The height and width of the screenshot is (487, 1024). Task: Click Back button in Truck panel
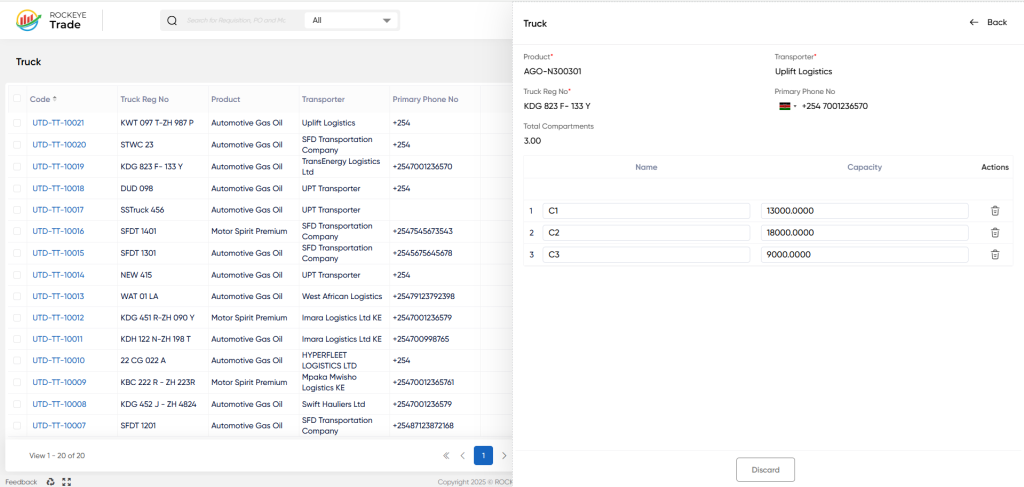pyautogui.click(x=988, y=22)
